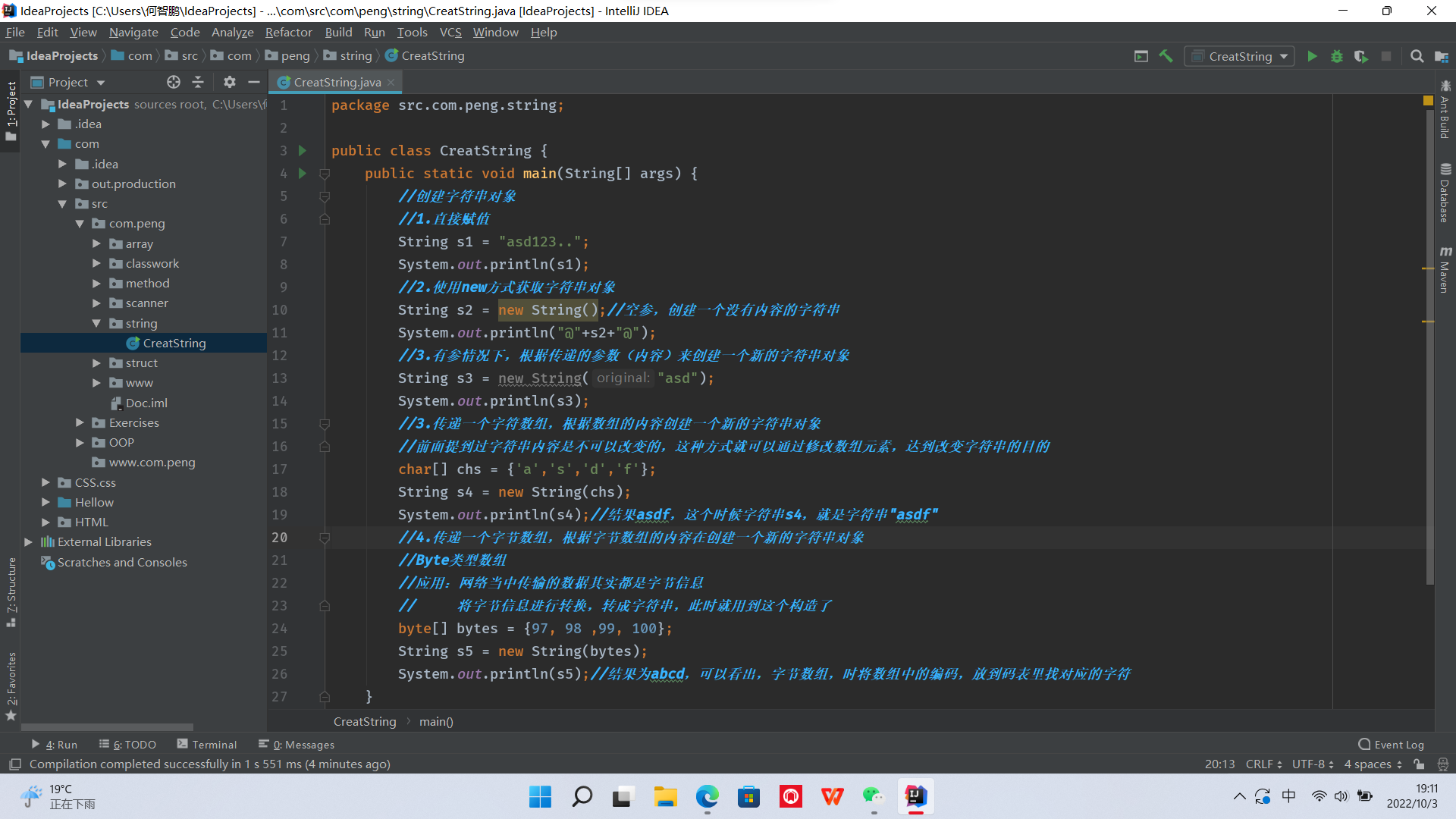Expand the External Libraries tree node
This screenshot has width=1456, height=819.
coord(29,541)
